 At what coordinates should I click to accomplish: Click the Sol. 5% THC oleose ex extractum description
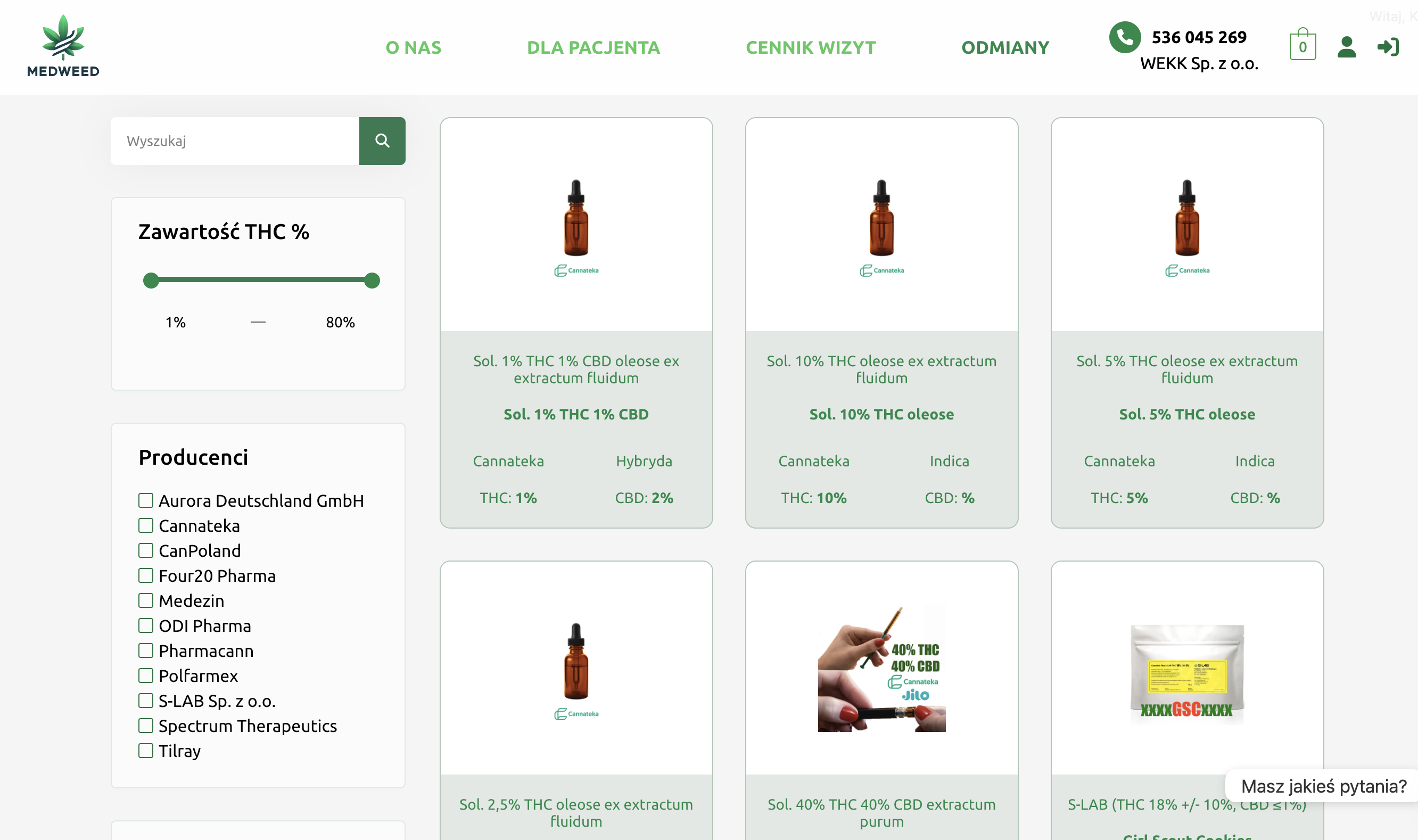[x=1187, y=369]
